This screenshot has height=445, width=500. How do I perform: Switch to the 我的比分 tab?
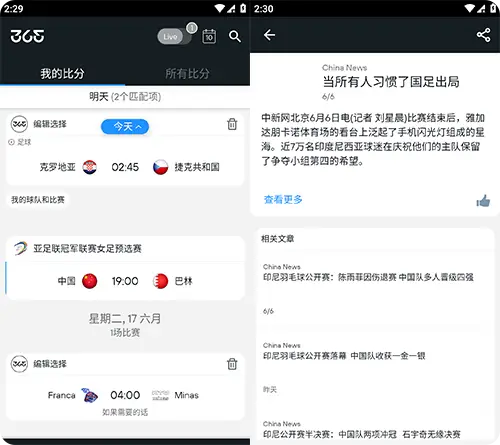coord(62,73)
